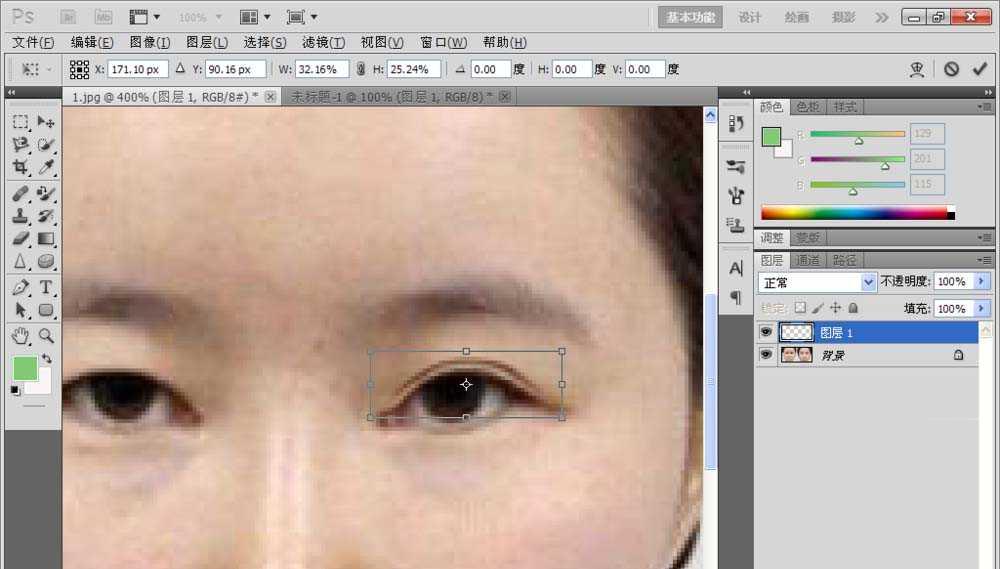Select the Crop tool
1000x569 pixels.
(20, 167)
